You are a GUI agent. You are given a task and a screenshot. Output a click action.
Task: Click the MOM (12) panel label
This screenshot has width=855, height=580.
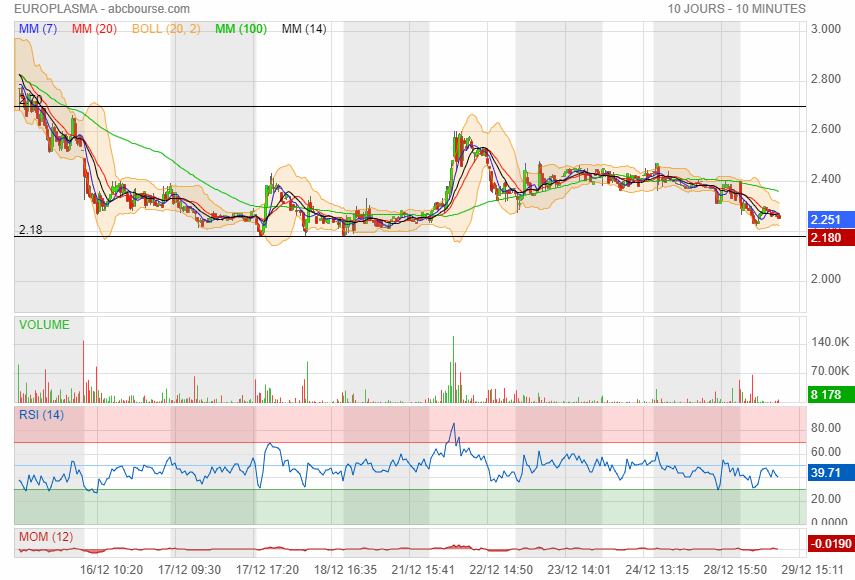46,537
